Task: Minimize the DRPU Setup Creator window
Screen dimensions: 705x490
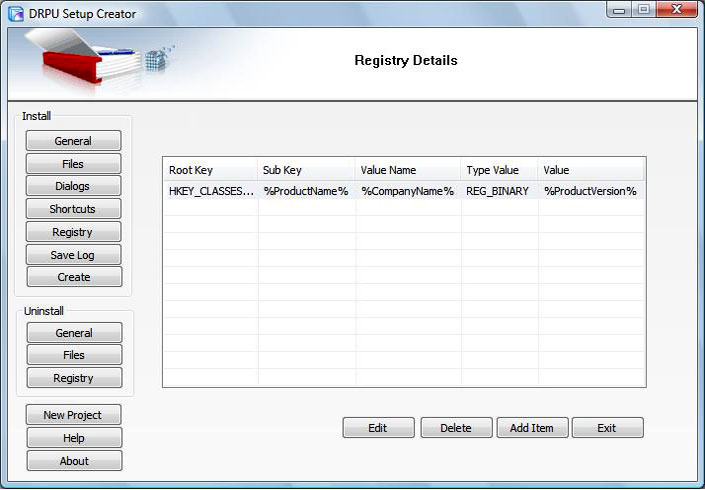Action: [620, 9]
